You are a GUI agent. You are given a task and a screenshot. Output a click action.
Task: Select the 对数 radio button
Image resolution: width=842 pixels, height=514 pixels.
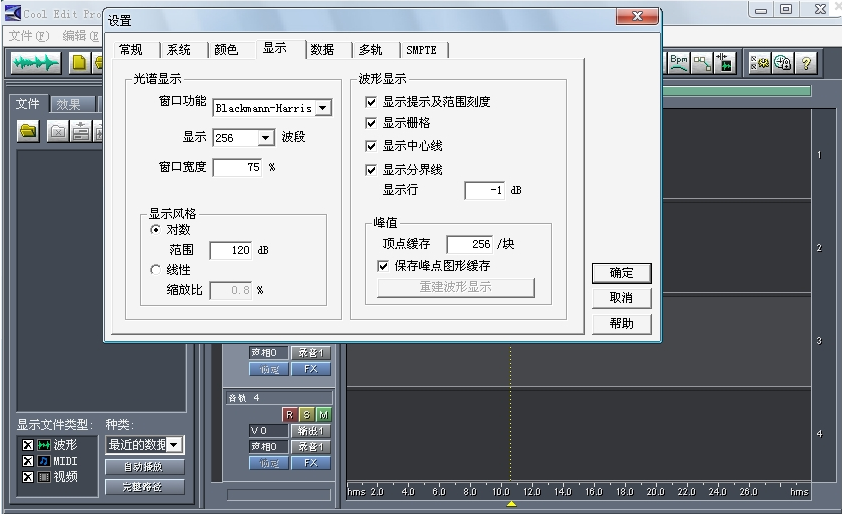(155, 229)
